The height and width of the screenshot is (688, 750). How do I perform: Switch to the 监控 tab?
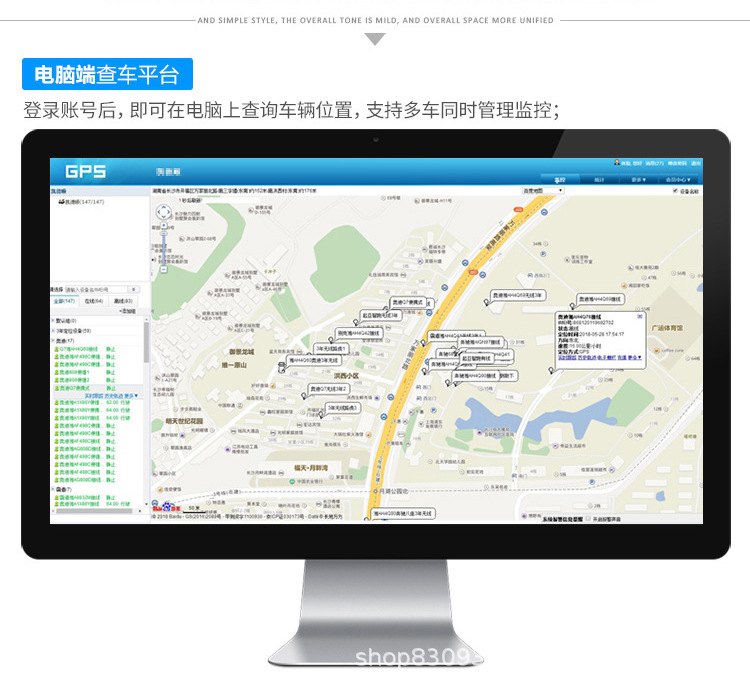(x=560, y=179)
